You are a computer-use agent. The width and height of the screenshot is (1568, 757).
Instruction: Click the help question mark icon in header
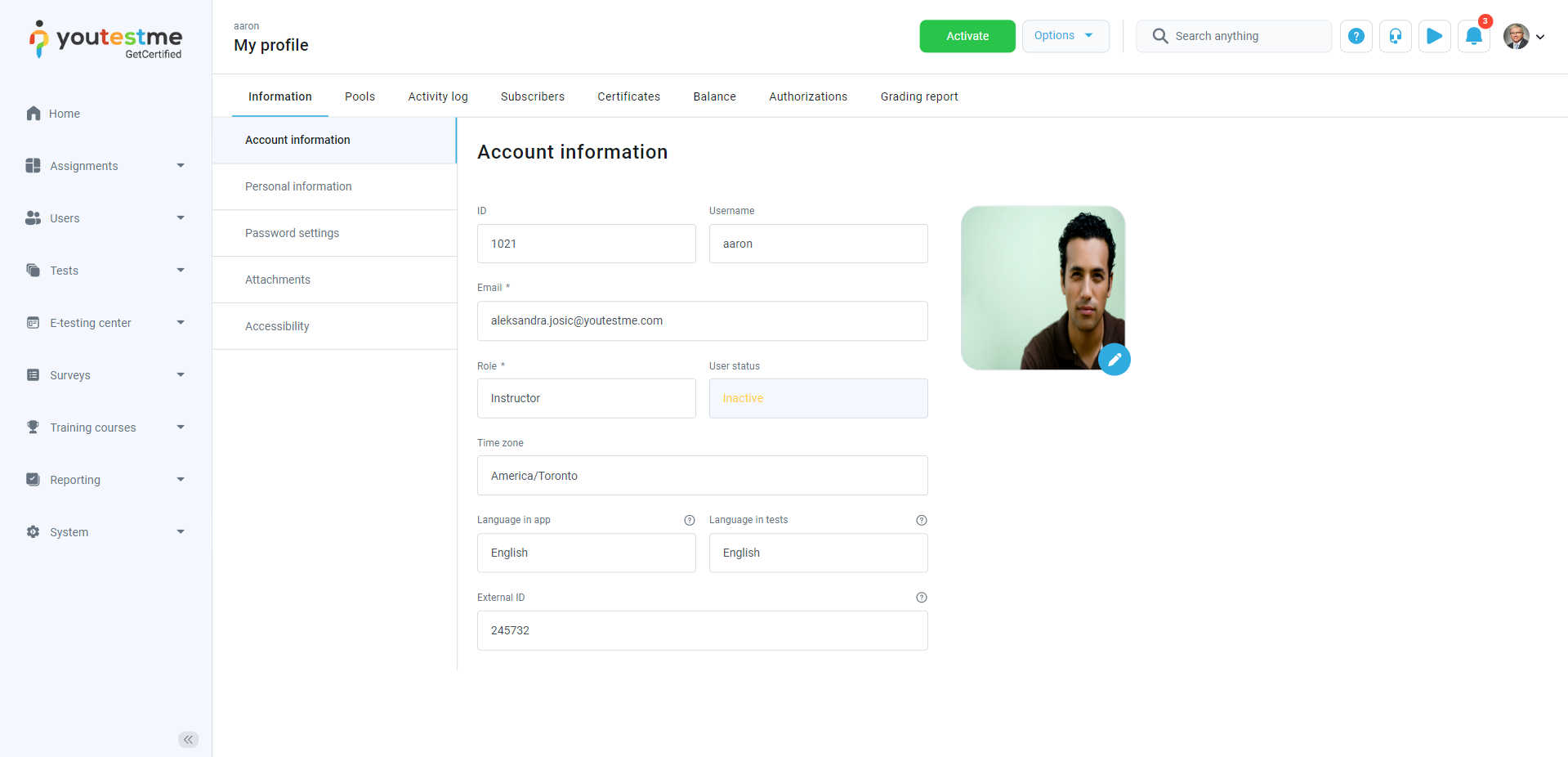tap(1356, 36)
